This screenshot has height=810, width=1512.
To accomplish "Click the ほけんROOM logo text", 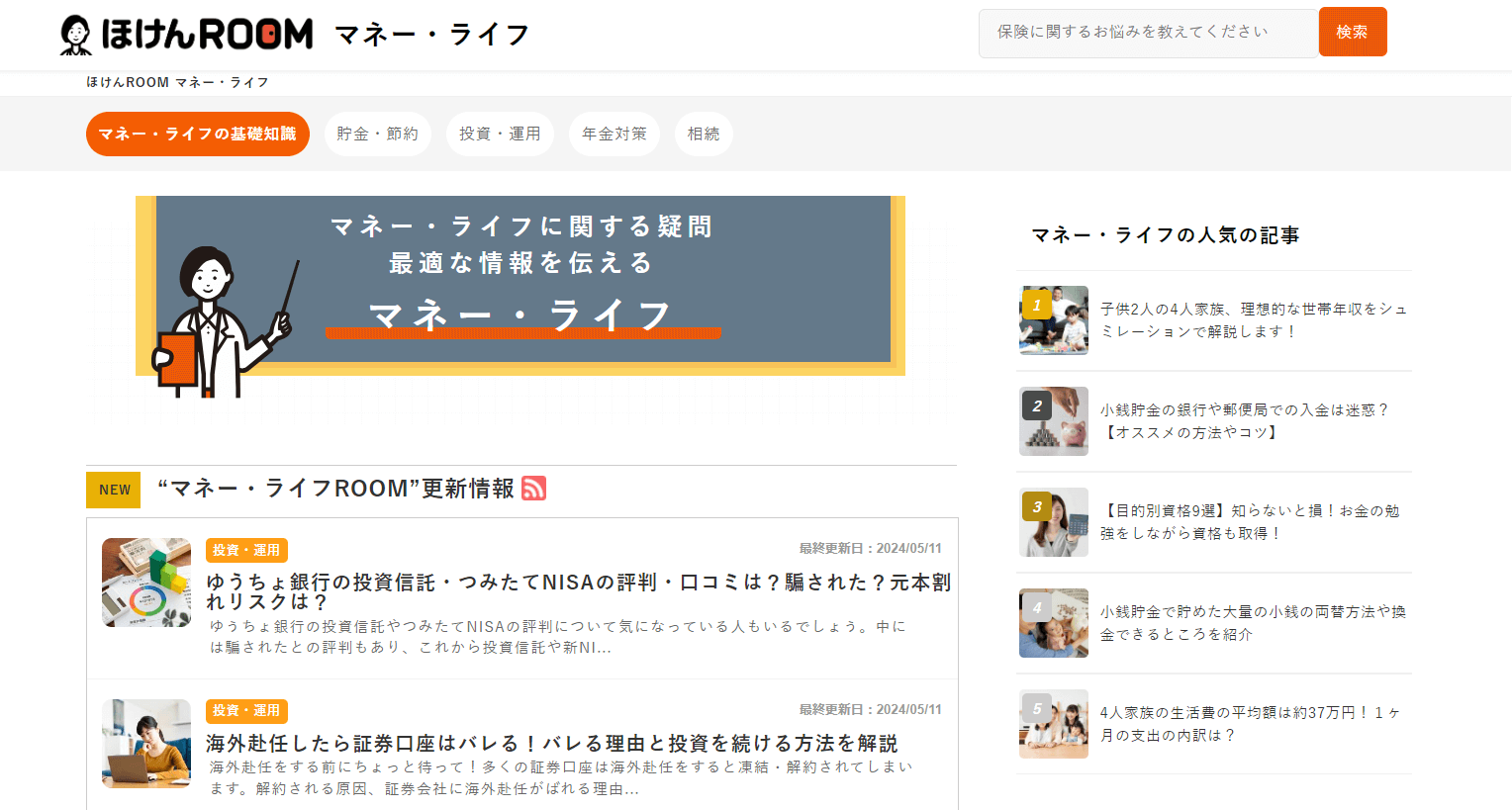I will tap(207, 35).
